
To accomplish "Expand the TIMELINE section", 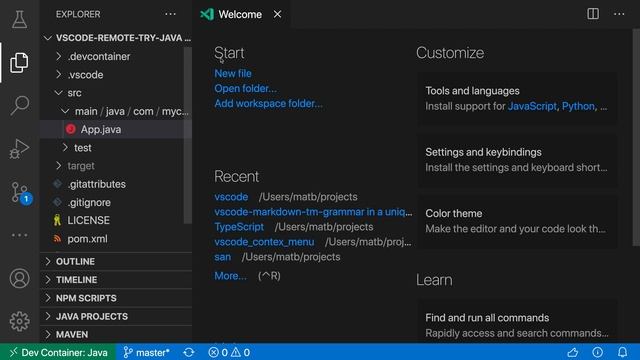I will (116, 280).
